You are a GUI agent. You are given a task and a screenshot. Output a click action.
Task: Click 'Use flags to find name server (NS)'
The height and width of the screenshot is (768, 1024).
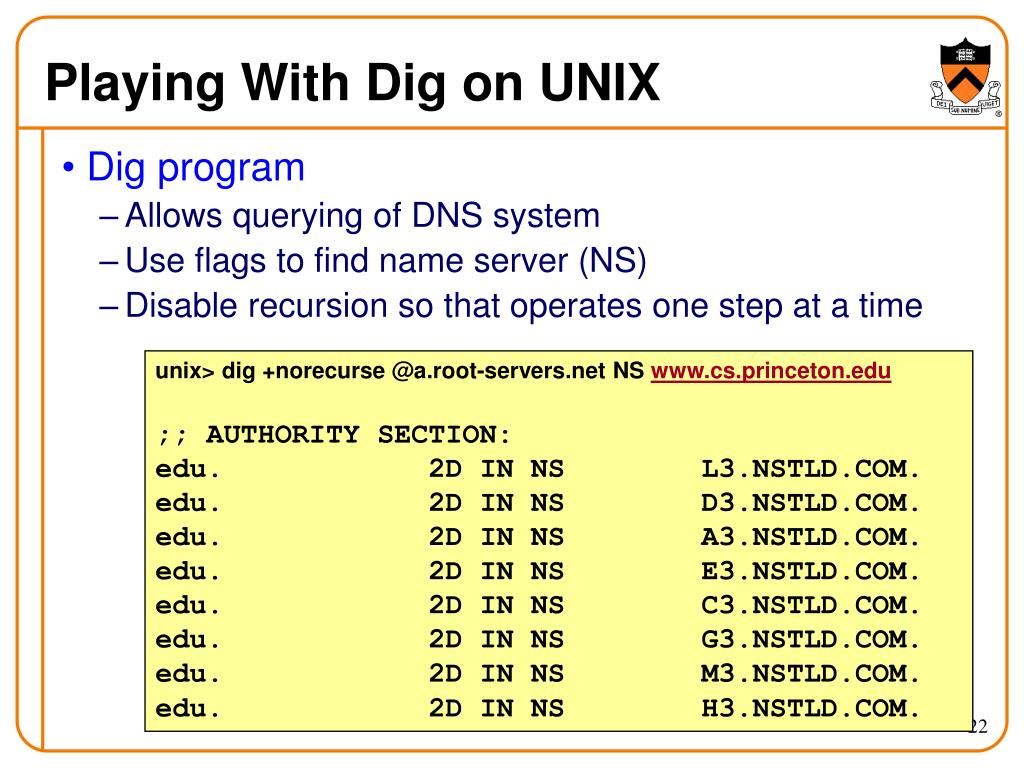(x=385, y=261)
